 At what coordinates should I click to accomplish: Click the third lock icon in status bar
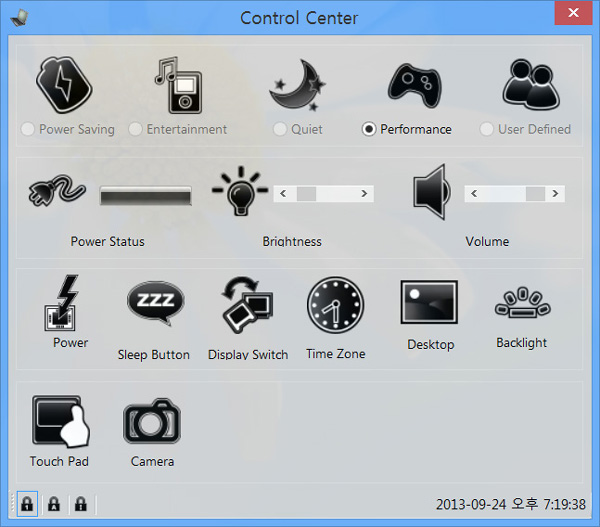pos(81,504)
